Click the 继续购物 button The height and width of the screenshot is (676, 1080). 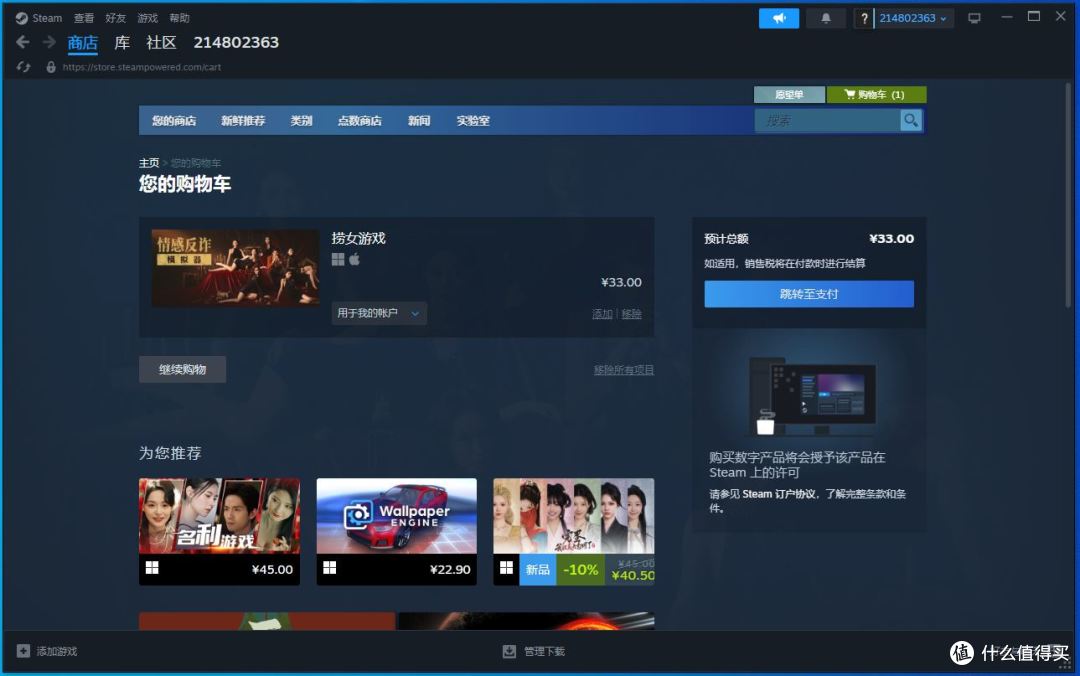pyautogui.click(x=183, y=369)
